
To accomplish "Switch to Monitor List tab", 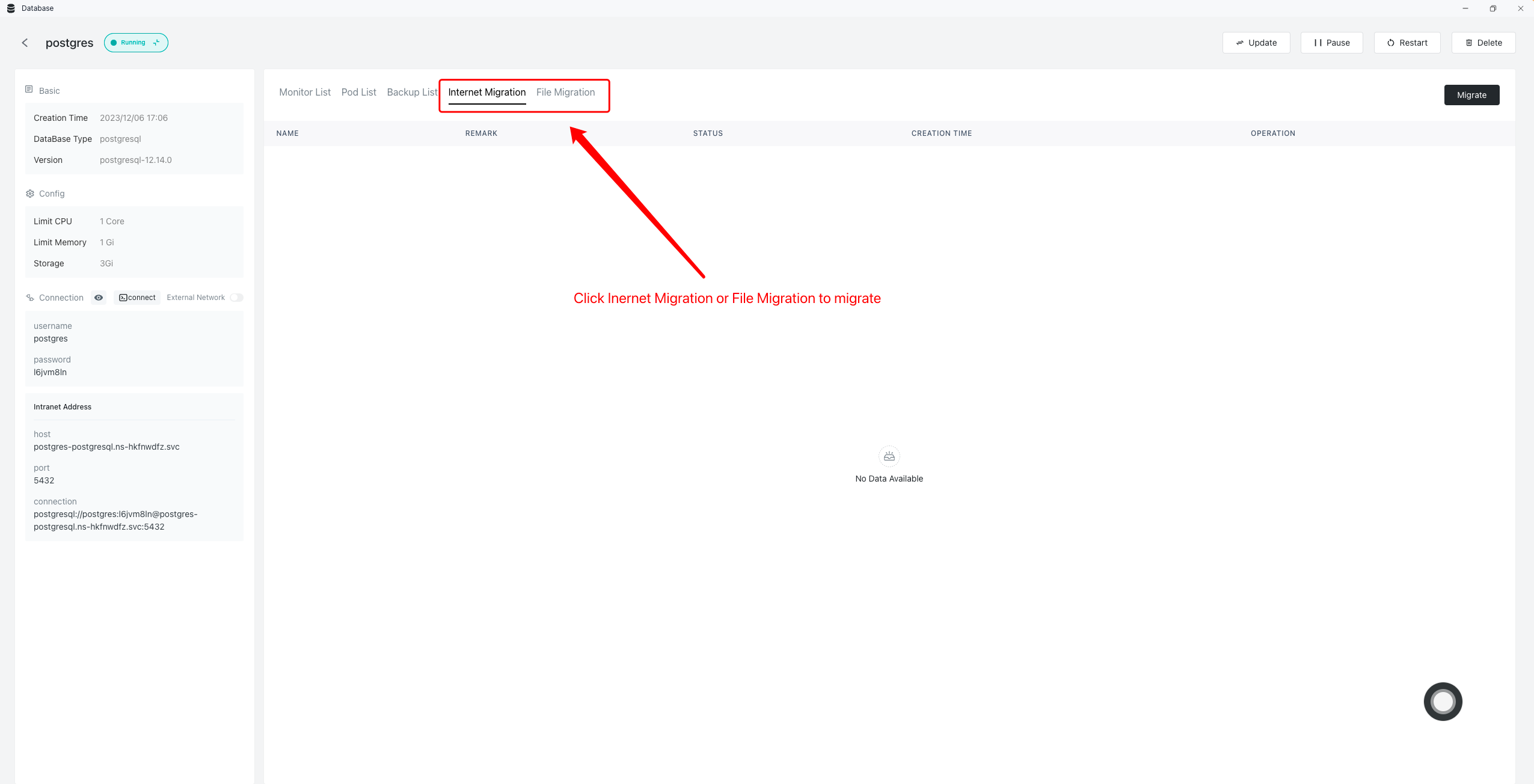I will [305, 92].
